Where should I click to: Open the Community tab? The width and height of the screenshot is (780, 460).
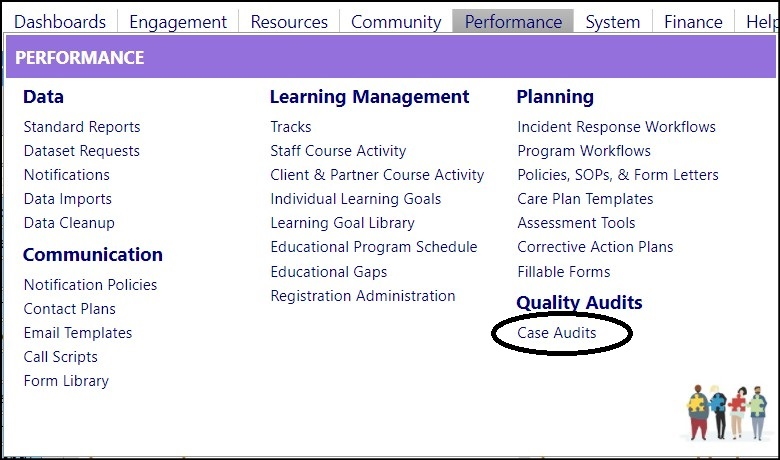click(x=396, y=22)
